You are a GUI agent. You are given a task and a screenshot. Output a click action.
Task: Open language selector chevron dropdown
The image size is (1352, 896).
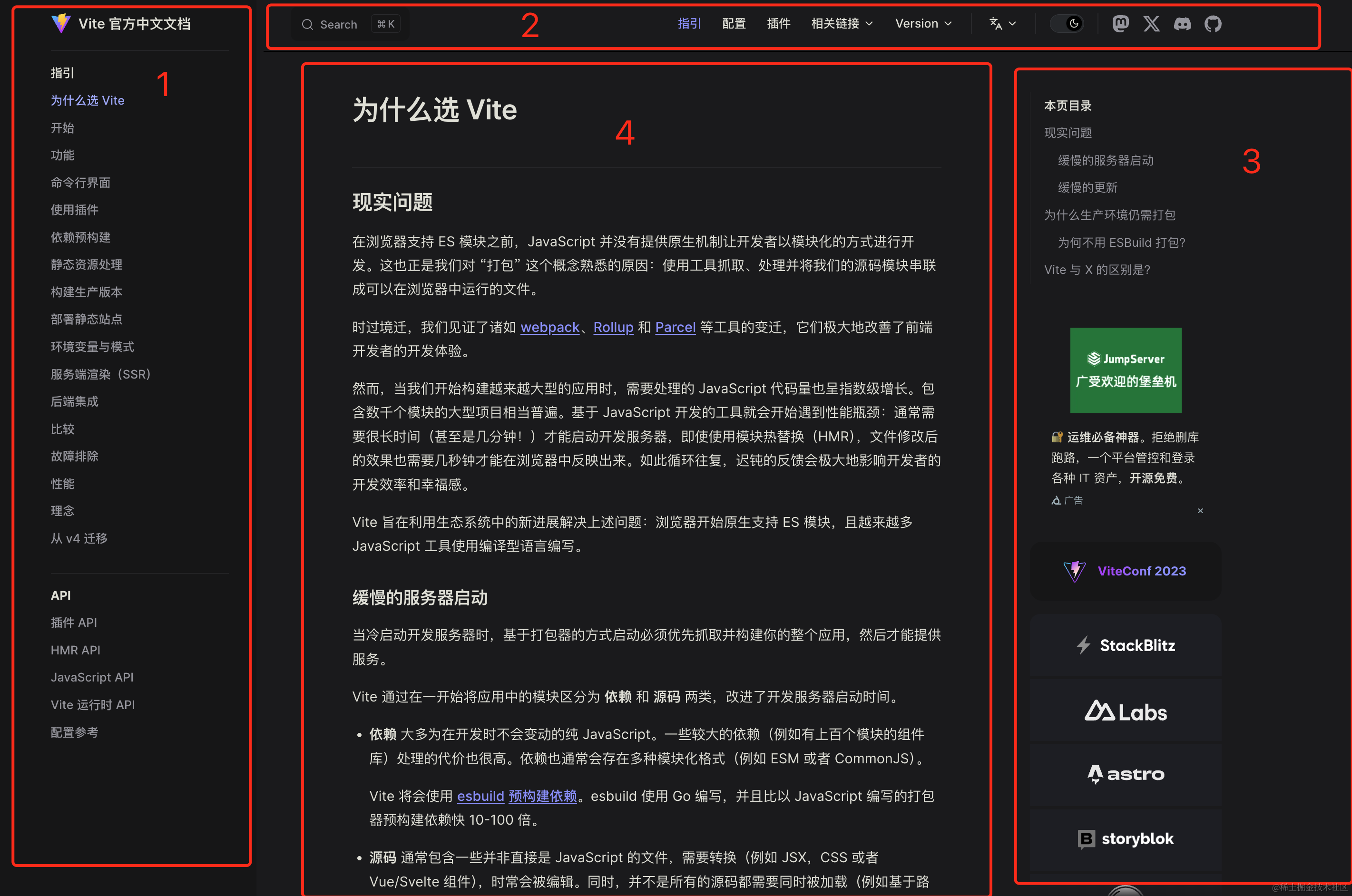[1012, 23]
